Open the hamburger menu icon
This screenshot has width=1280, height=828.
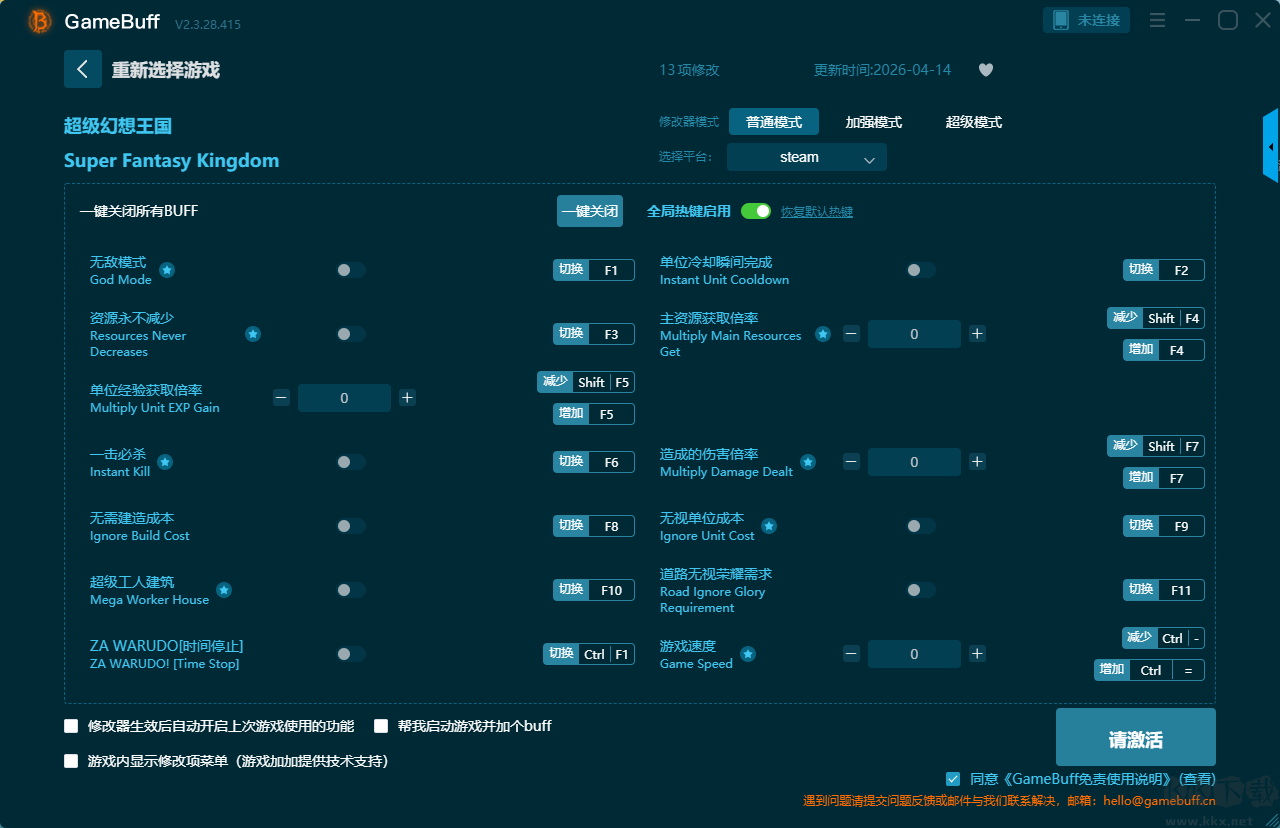[x=1157, y=20]
